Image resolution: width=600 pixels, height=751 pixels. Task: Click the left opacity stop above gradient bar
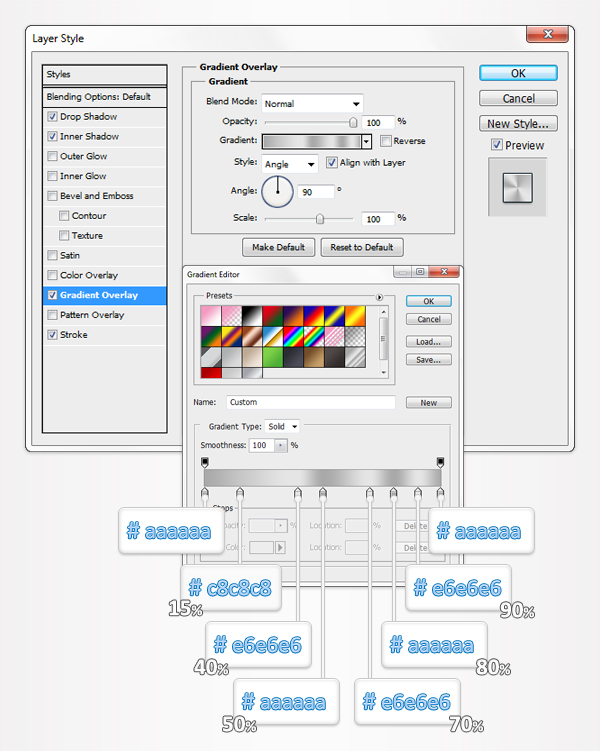(x=205, y=461)
